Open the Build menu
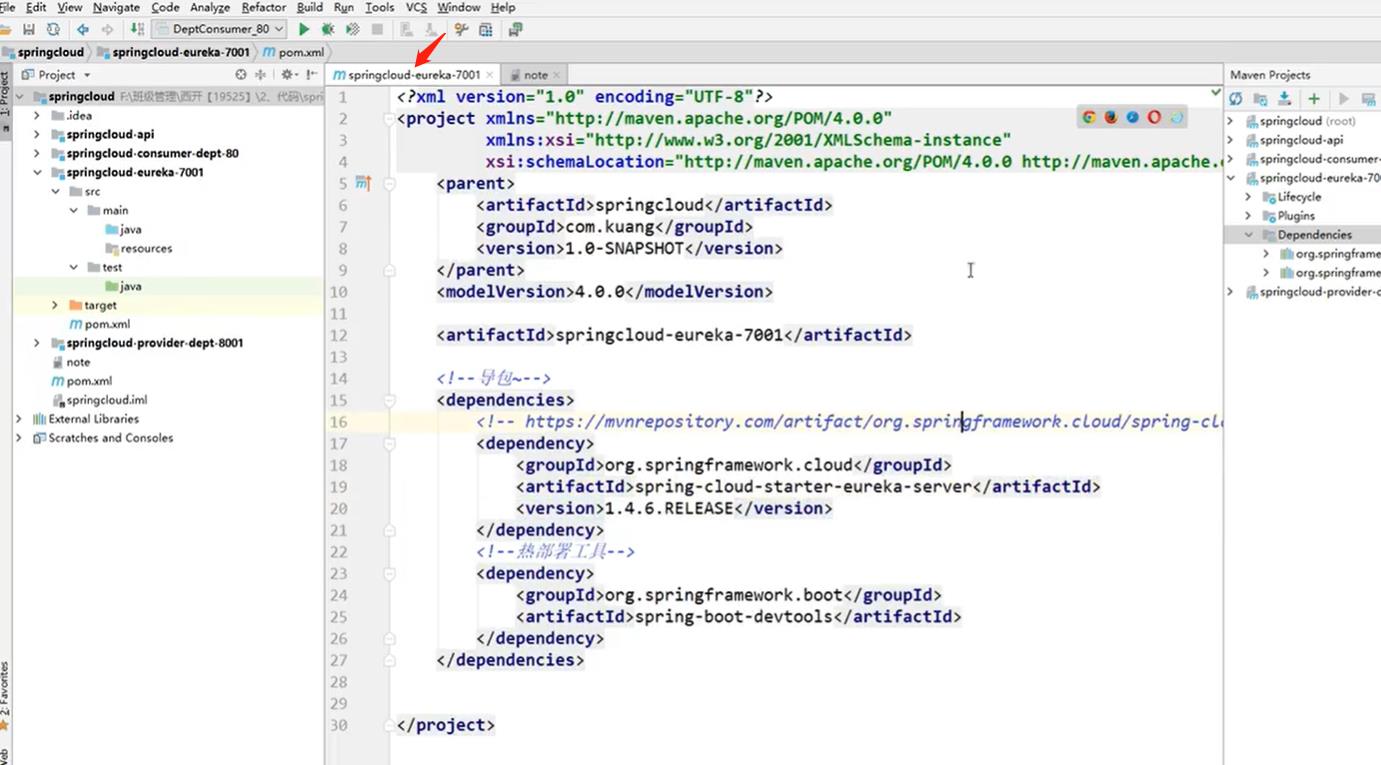 click(310, 7)
